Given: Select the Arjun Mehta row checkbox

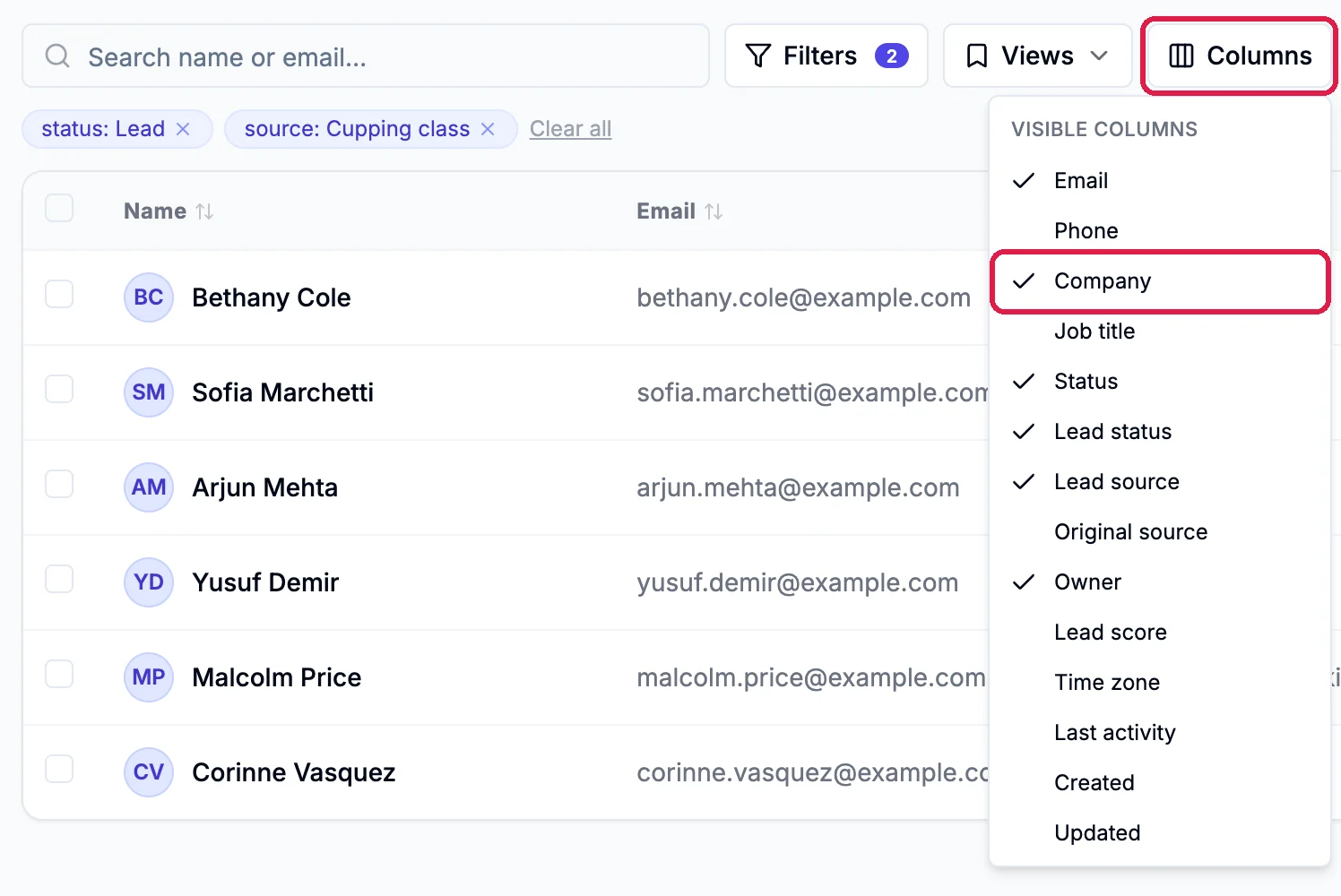Looking at the screenshot, I should 59,484.
